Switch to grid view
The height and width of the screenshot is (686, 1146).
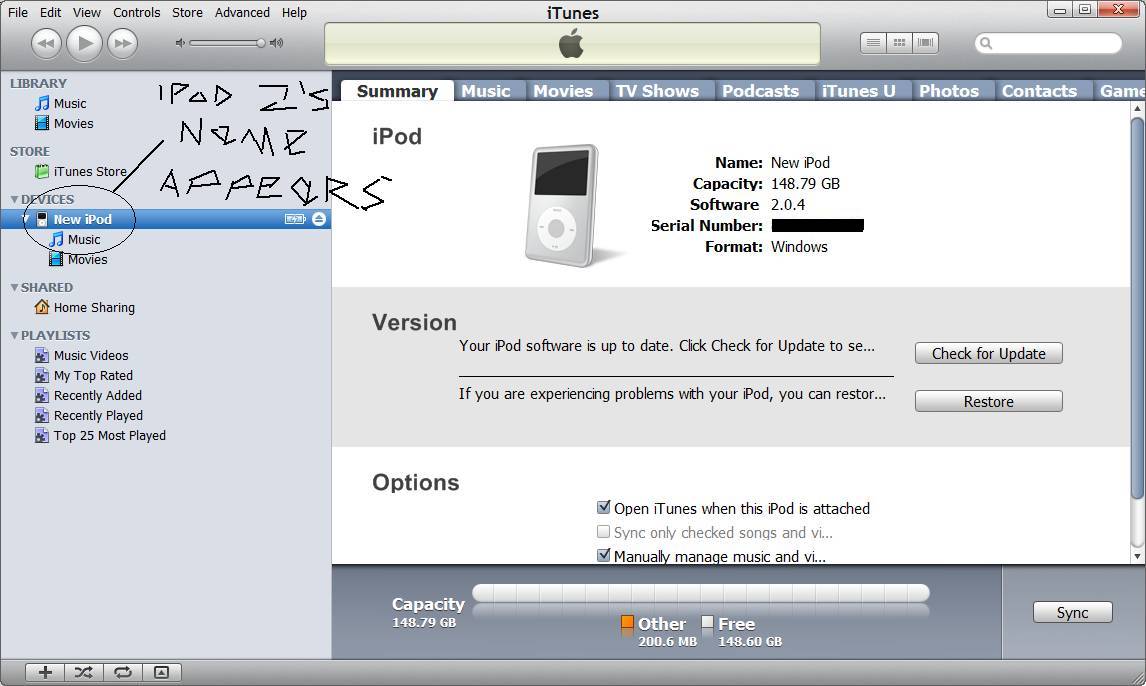pos(900,43)
